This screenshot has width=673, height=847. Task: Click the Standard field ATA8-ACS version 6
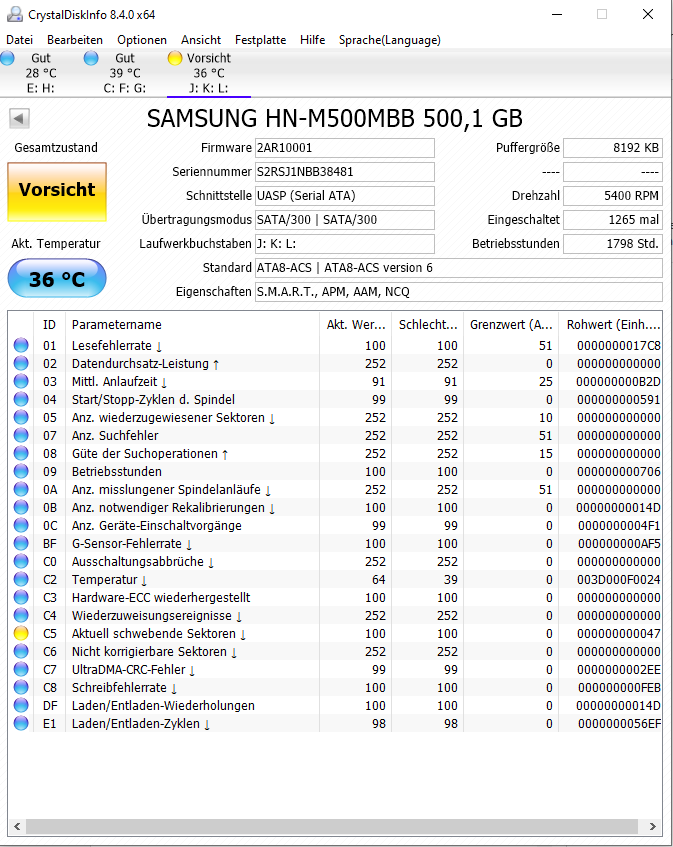[x=459, y=268]
